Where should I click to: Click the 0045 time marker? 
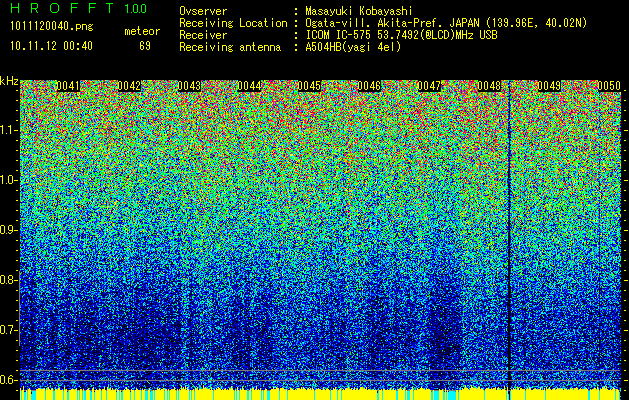tap(309, 86)
